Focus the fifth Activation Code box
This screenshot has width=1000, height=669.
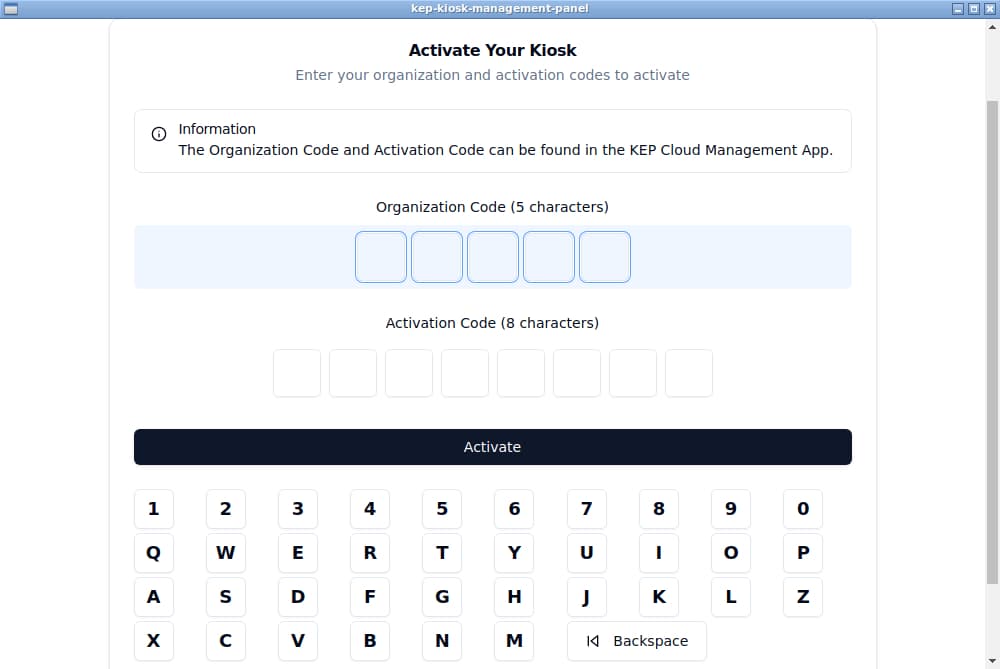point(521,373)
